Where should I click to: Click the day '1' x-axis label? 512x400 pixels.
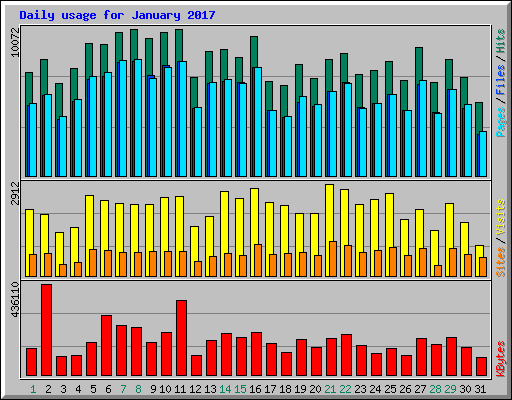[x=33, y=389]
